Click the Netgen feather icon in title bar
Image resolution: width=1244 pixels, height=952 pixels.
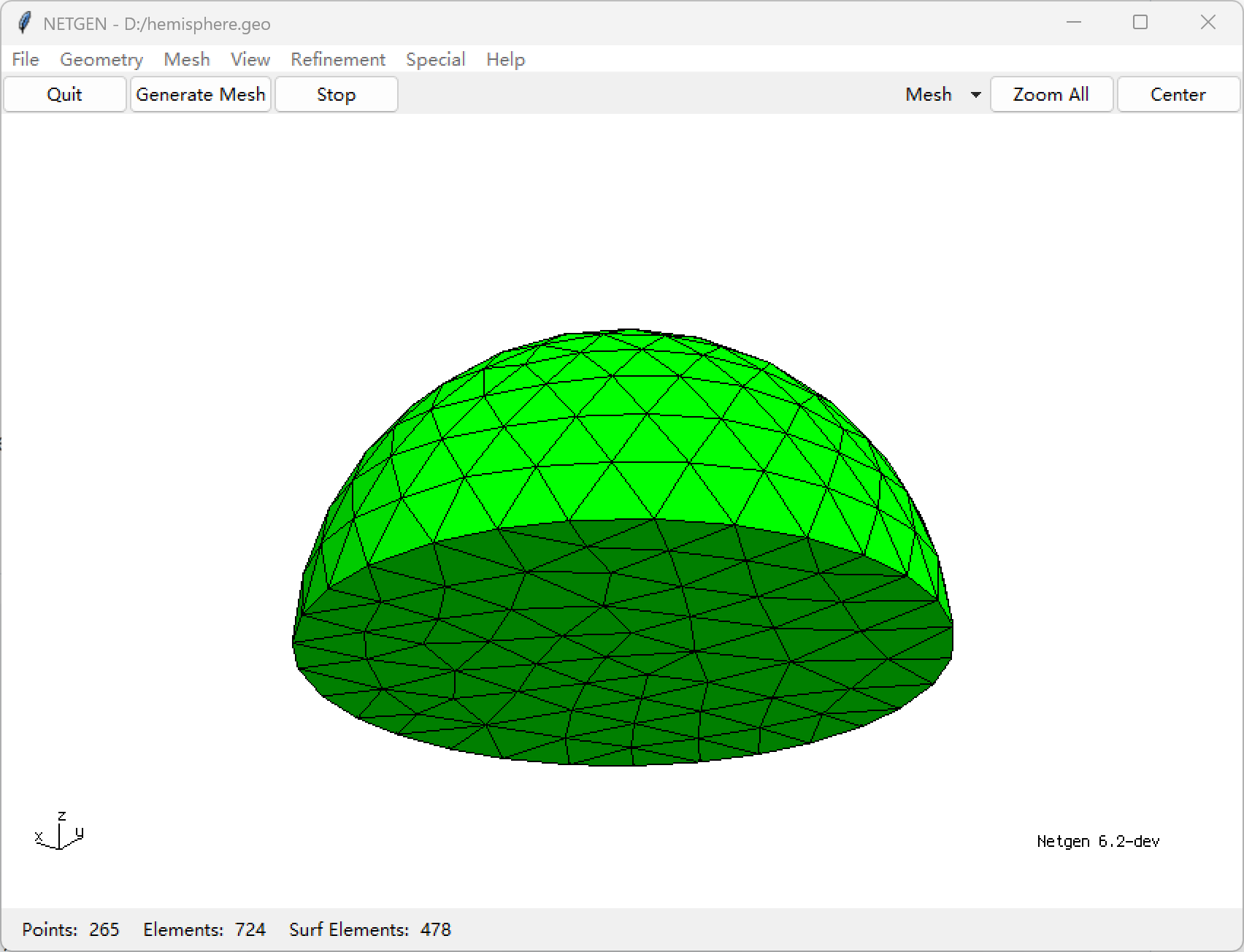coord(24,23)
